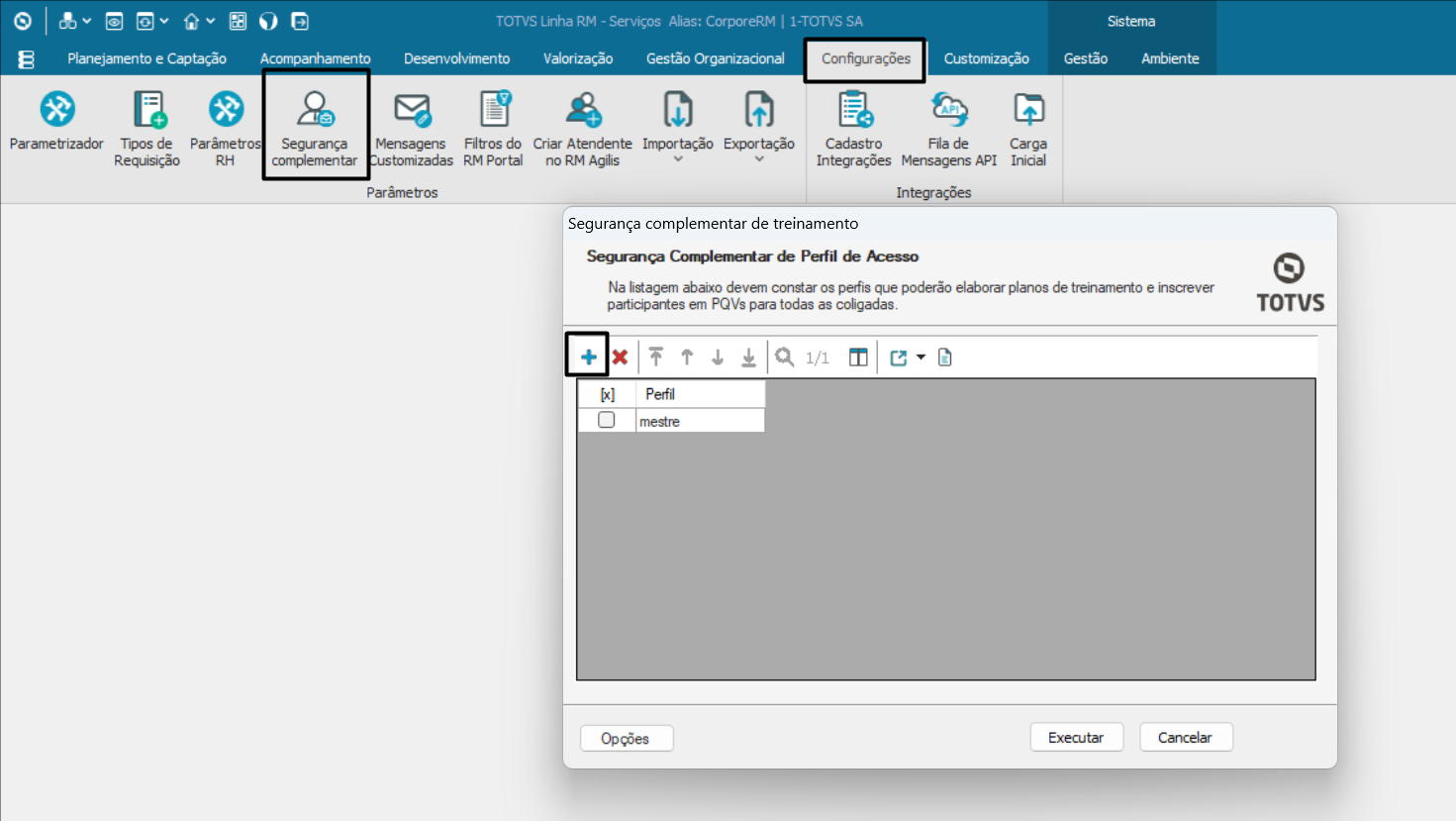This screenshot has width=1456, height=821.
Task: Move to last record arrow in dialog
Action: click(x=748, y=358)
